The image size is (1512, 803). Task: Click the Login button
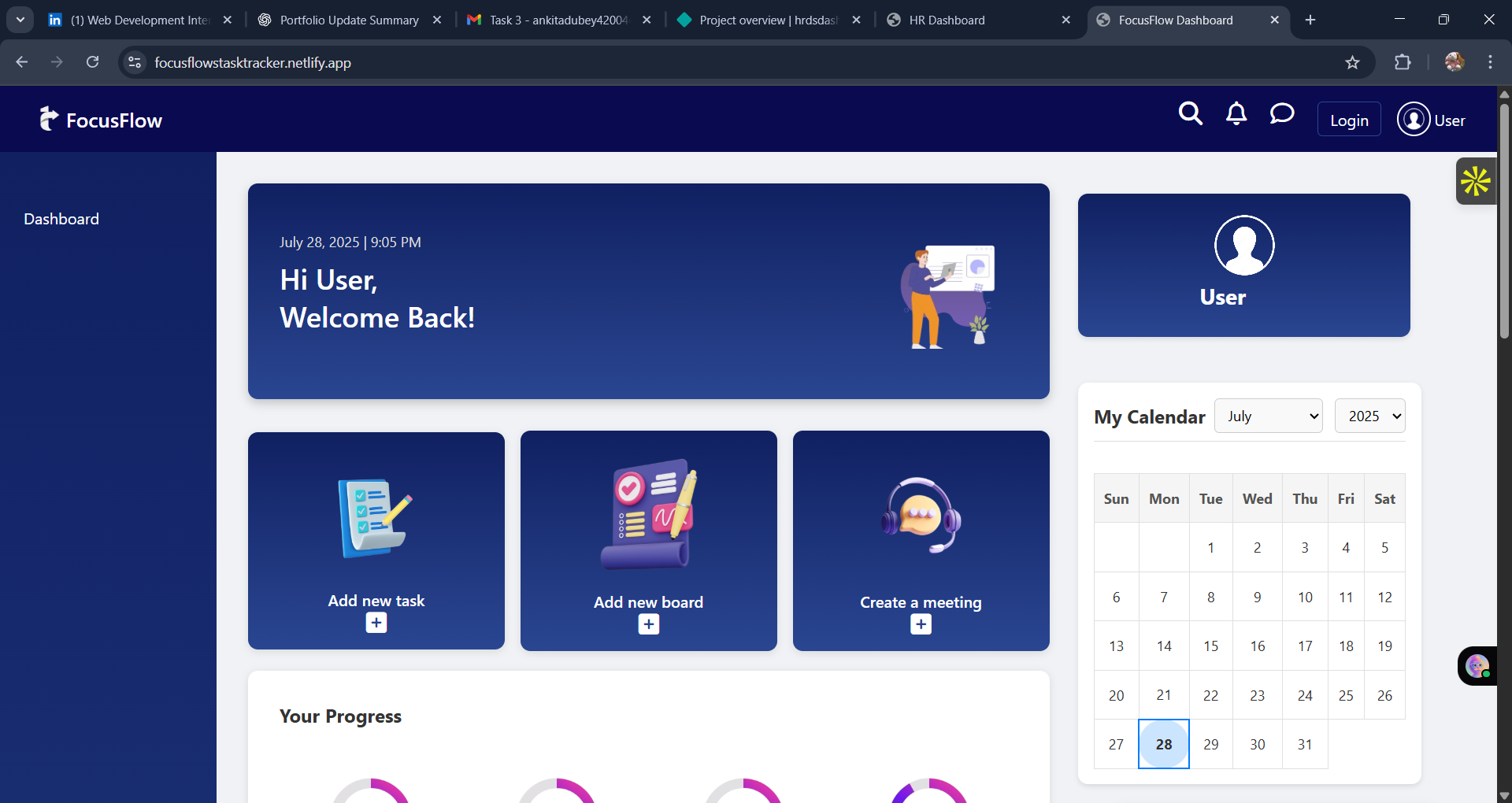1349,120
